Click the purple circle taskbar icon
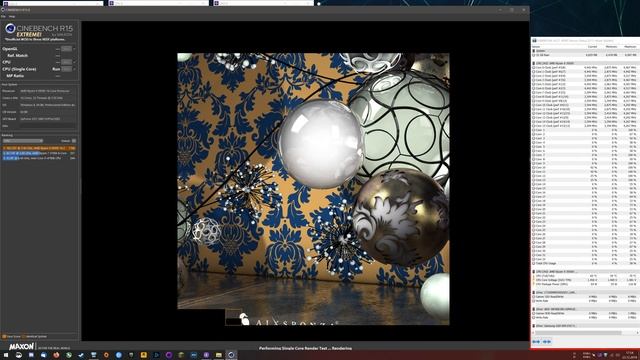This screenshot has height=360, width=640. (x=169, y=355)
